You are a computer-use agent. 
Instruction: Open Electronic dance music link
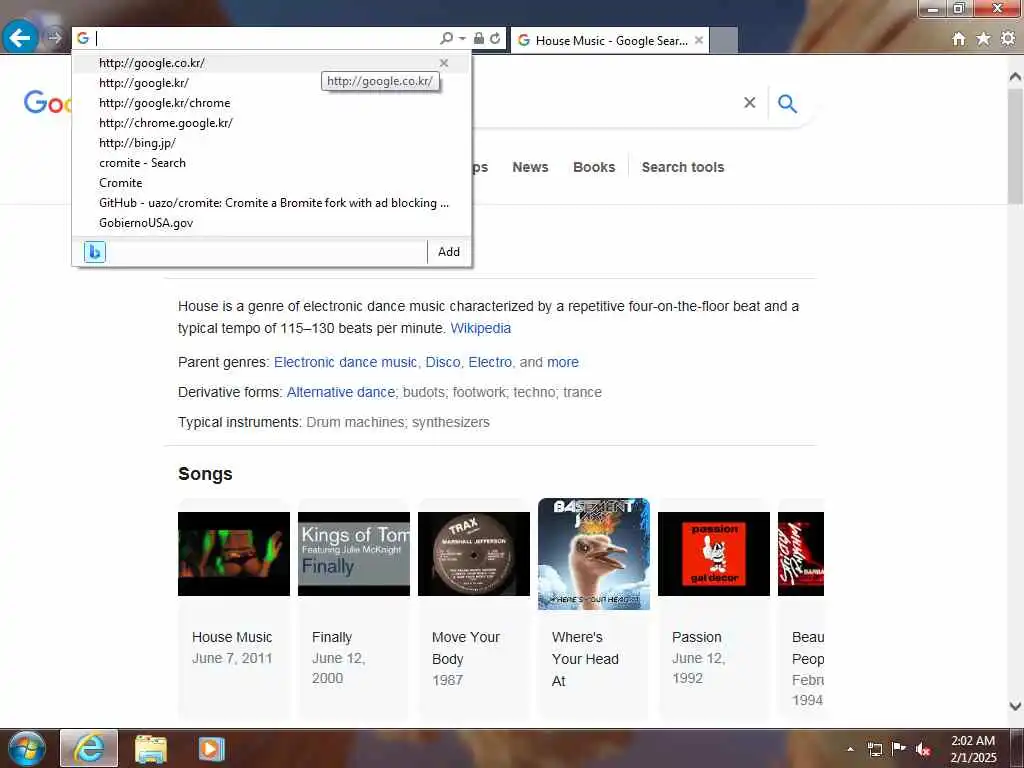(345, 362)
